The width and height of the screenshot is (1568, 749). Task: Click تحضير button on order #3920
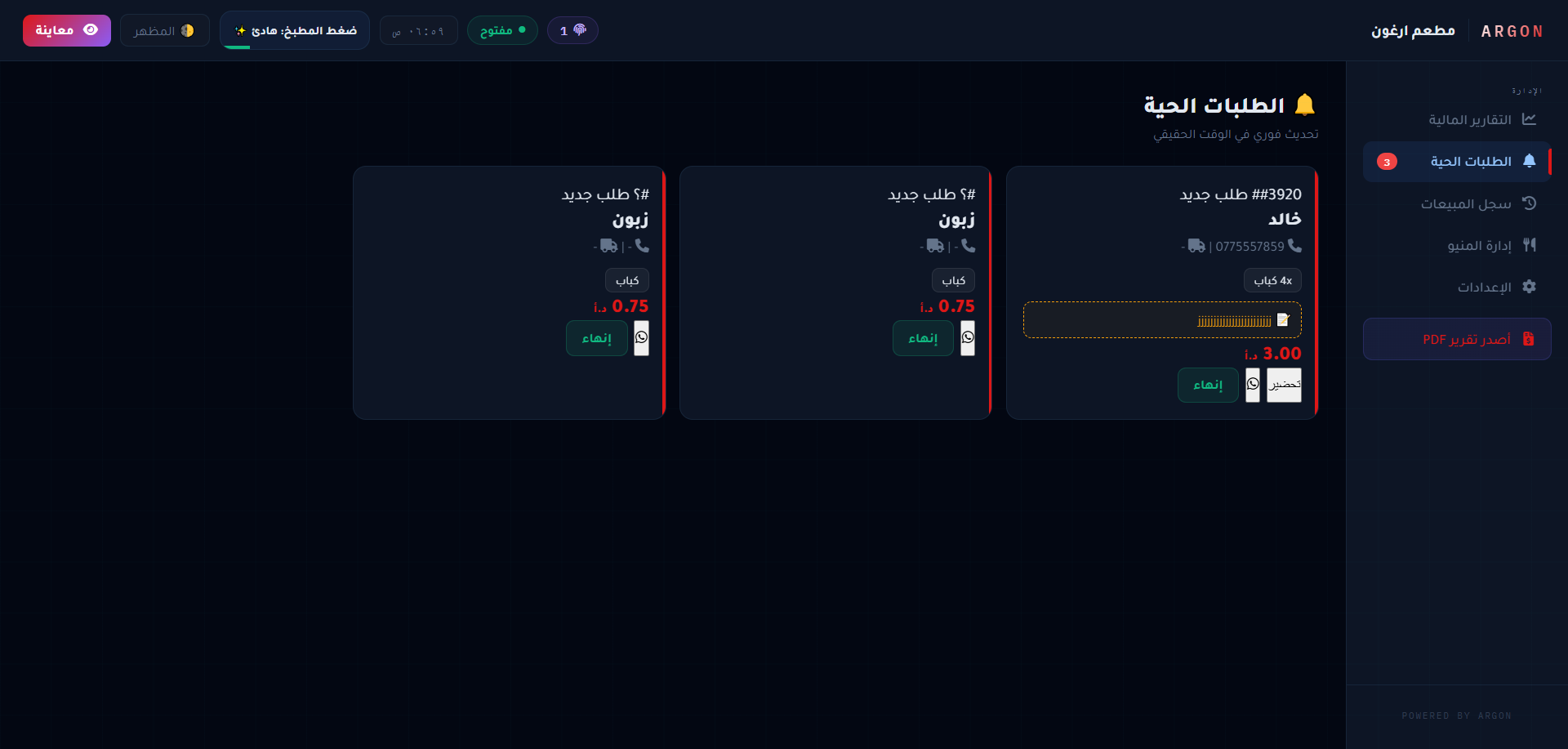(x=1285, y=385)
